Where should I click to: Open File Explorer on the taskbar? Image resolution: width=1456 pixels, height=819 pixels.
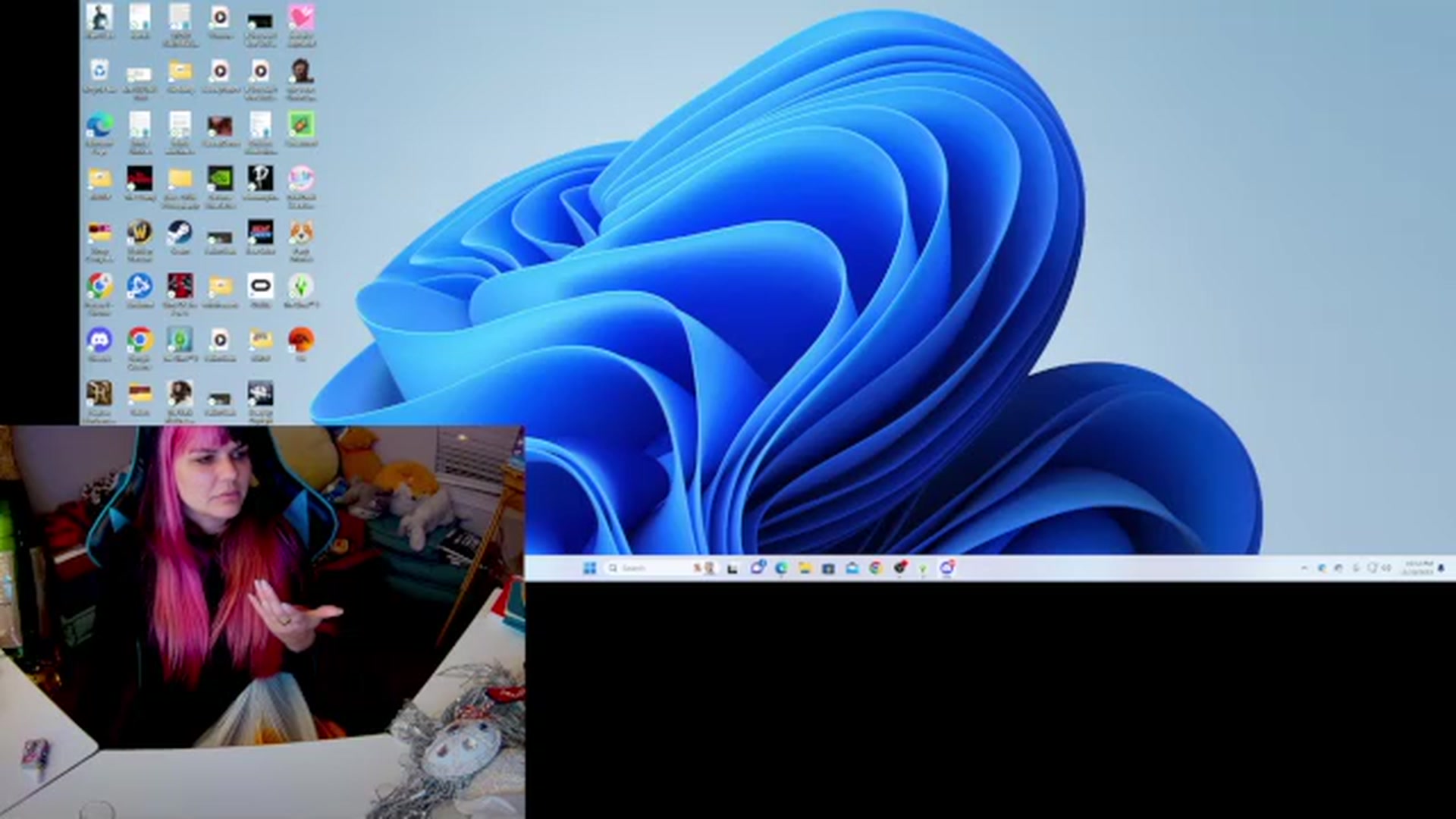pyautogui.click(x=805, y=568)
